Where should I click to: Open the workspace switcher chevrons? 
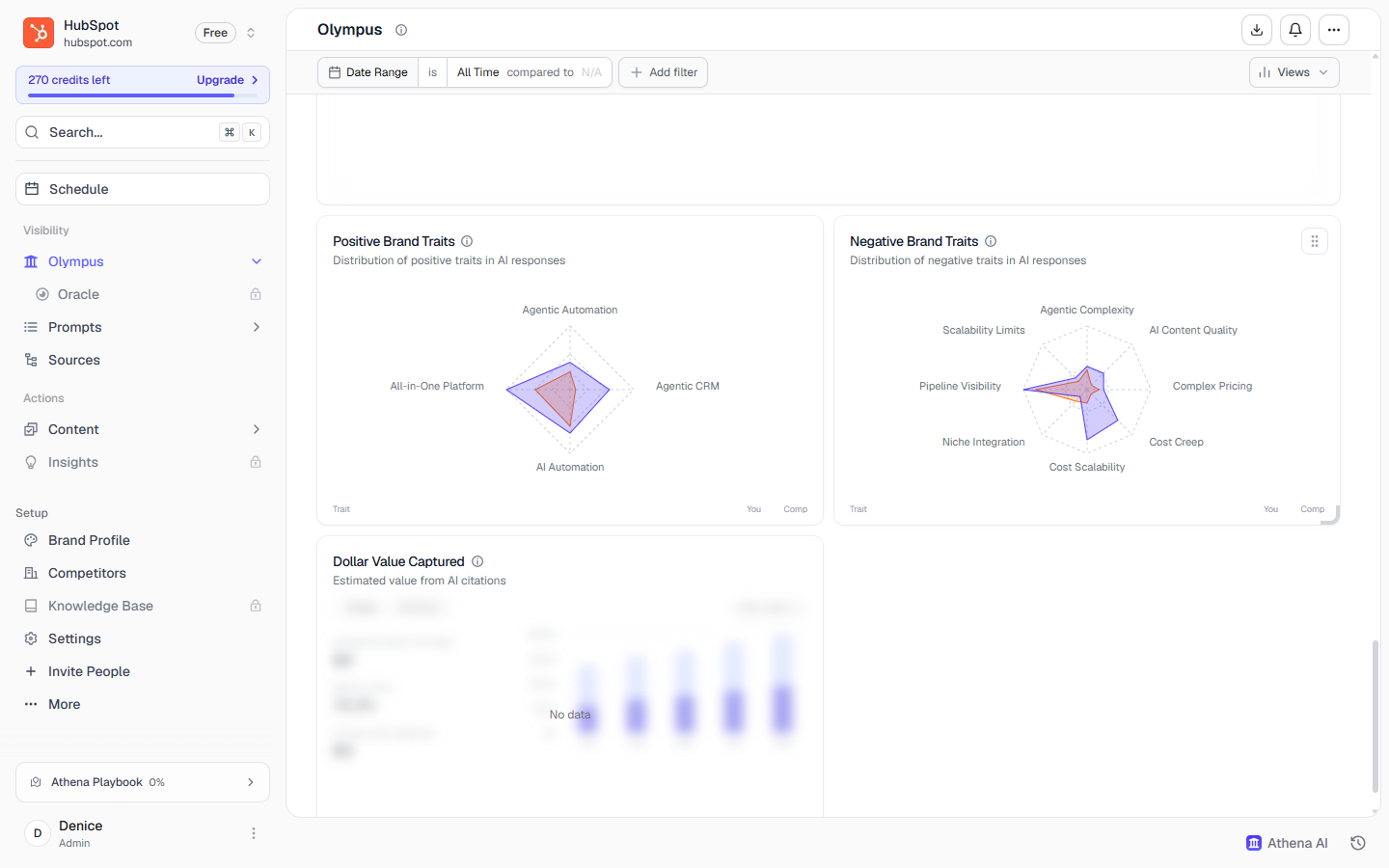click(x=251, y=33)
